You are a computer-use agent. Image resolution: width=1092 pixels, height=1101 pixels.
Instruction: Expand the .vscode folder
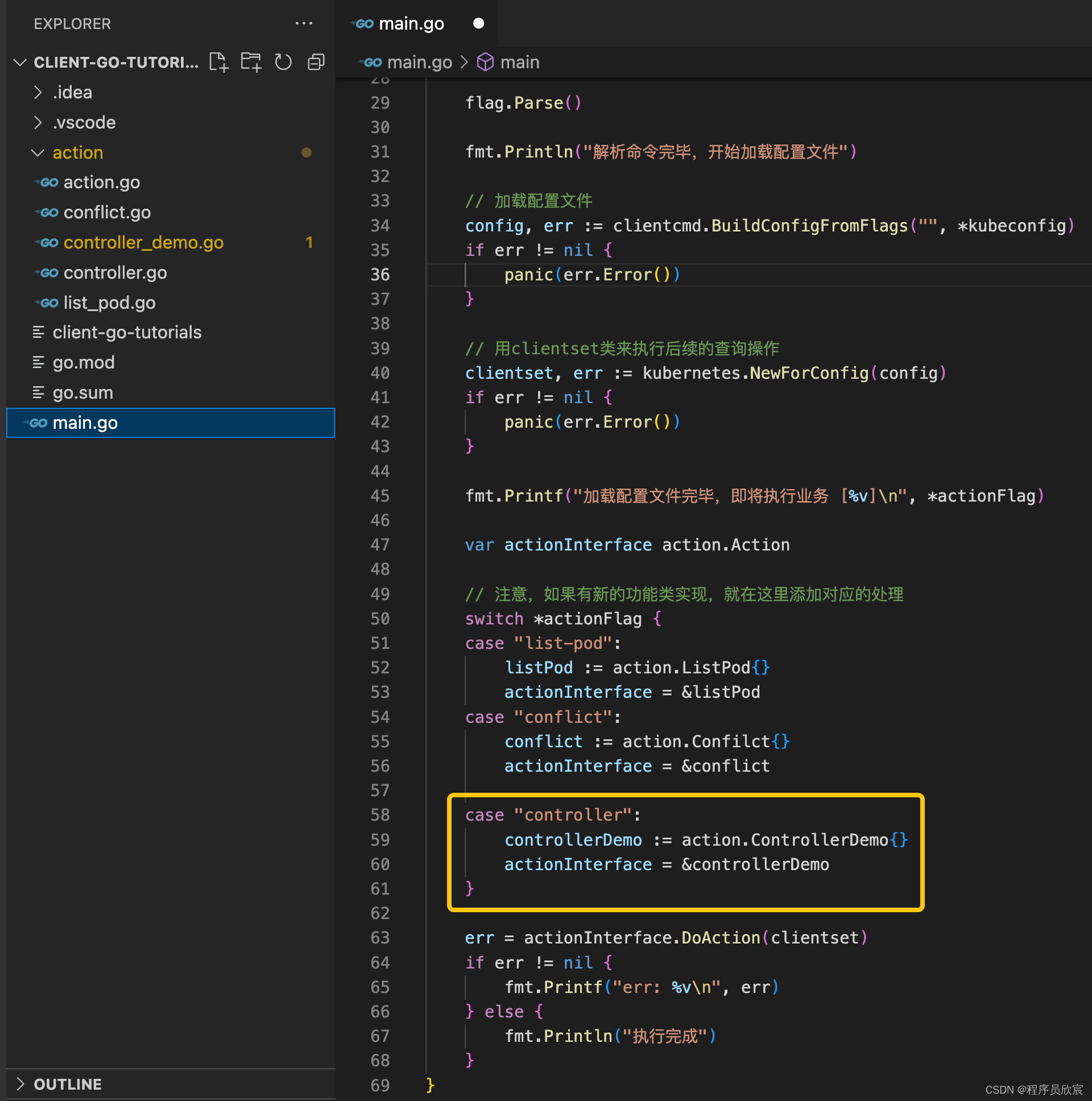click(38, 122)
